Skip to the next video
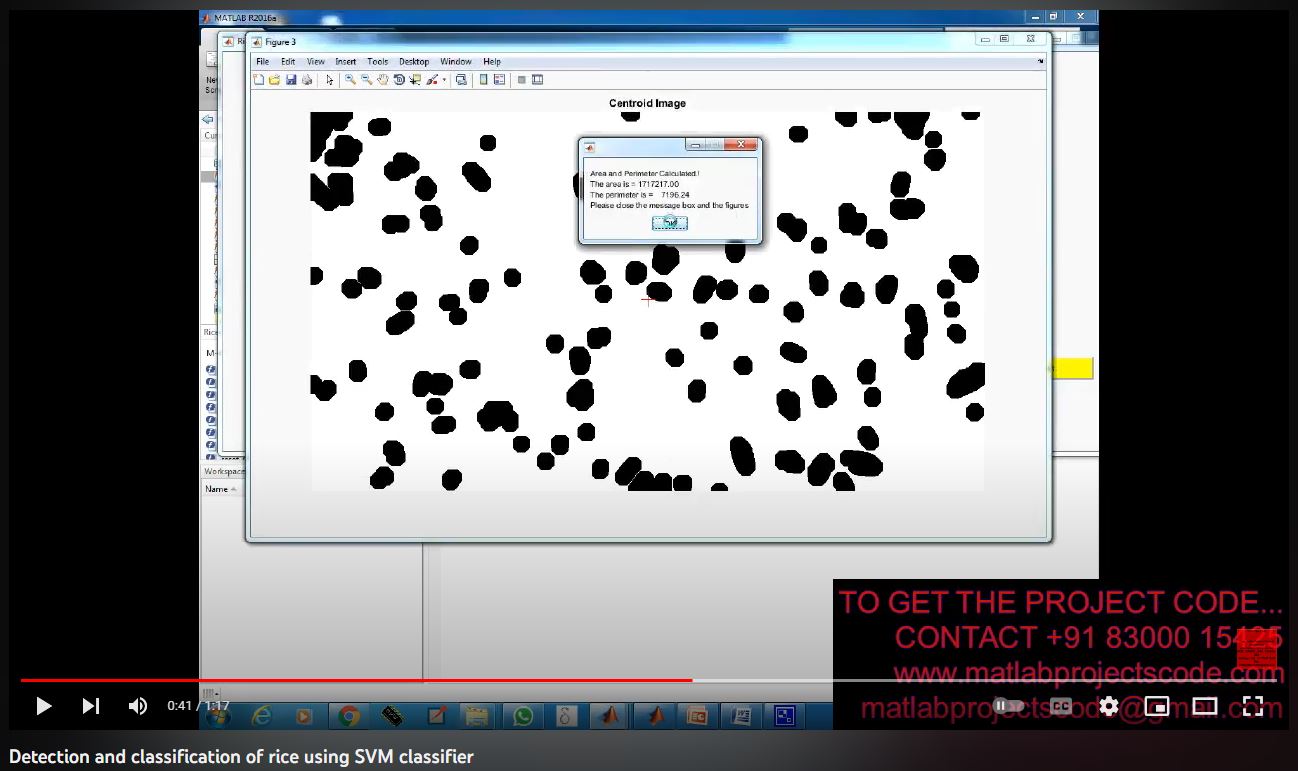The image size is (1298, 771). click(90, 706)
